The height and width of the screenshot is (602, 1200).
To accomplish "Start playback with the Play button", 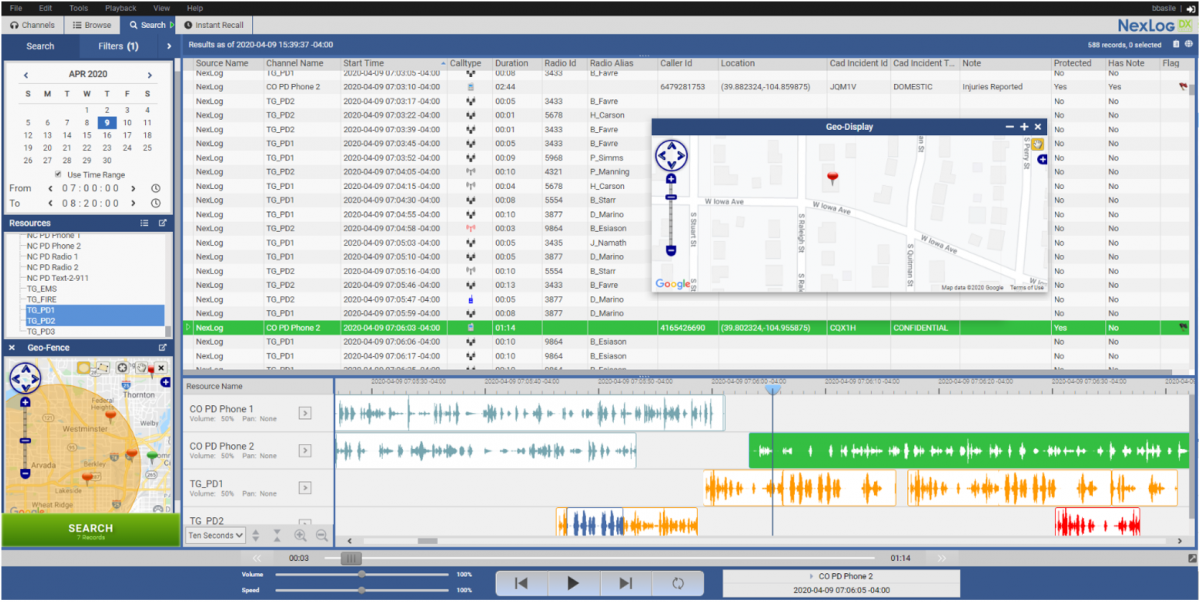I will click(x=573, y=583).
